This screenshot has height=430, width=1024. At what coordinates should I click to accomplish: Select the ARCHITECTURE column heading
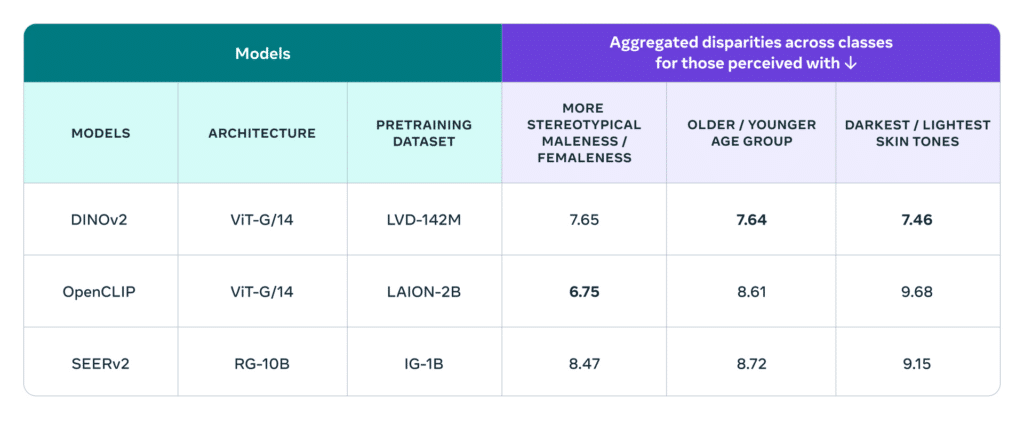coord(262,133)
